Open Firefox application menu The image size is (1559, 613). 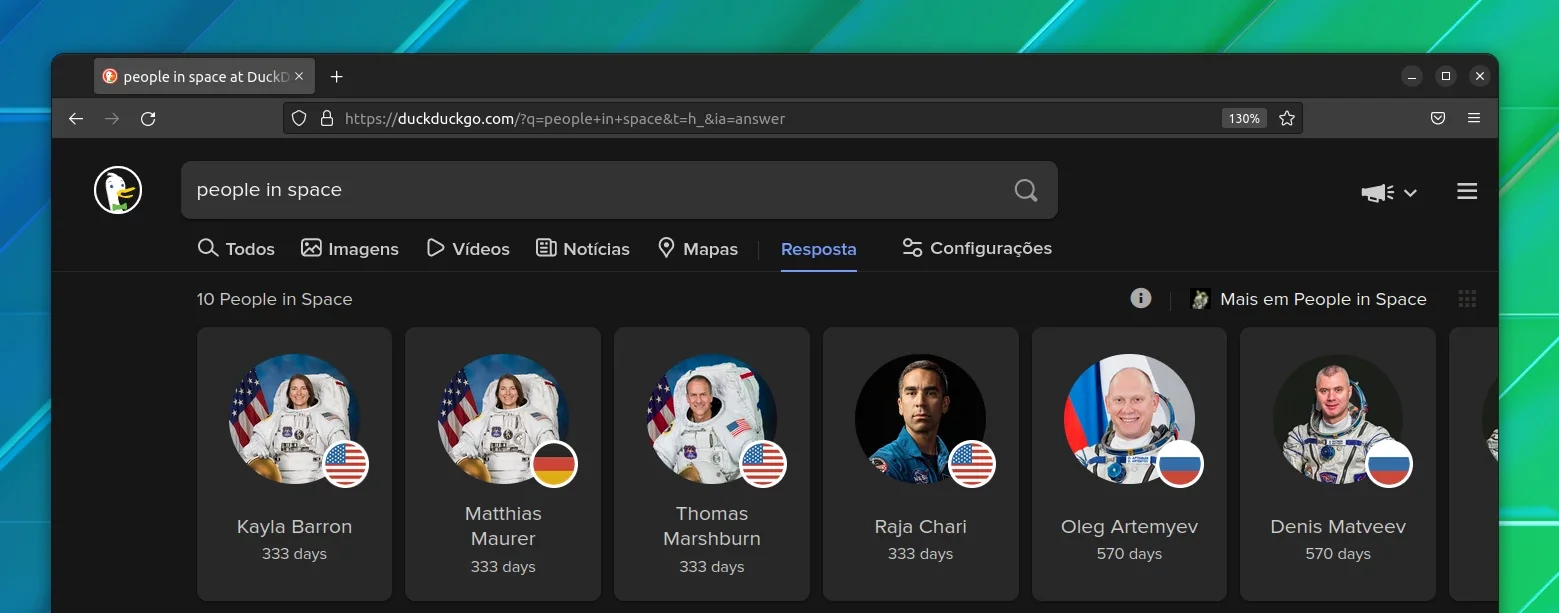click(1474, 118)
